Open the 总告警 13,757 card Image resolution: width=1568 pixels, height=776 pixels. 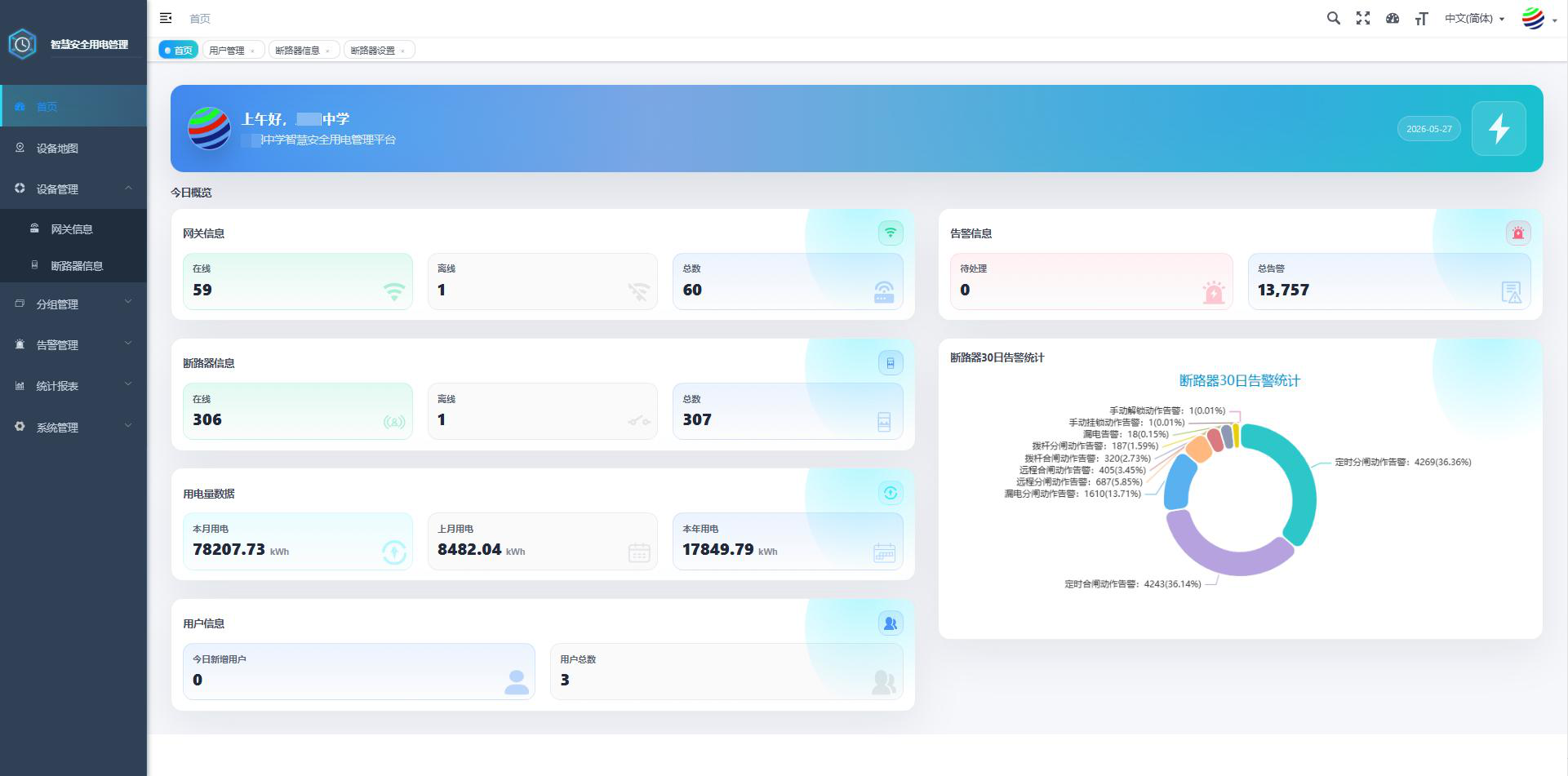tap(1389, 281)
